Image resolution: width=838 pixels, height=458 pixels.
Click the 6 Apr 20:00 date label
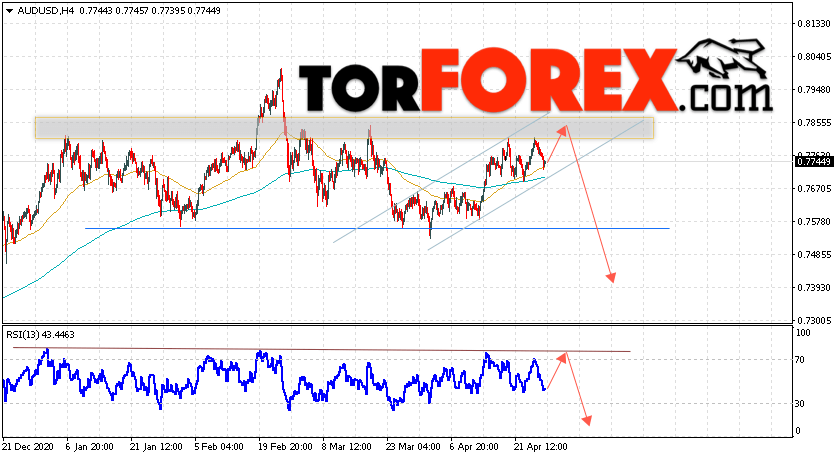(x=474, y=447)
